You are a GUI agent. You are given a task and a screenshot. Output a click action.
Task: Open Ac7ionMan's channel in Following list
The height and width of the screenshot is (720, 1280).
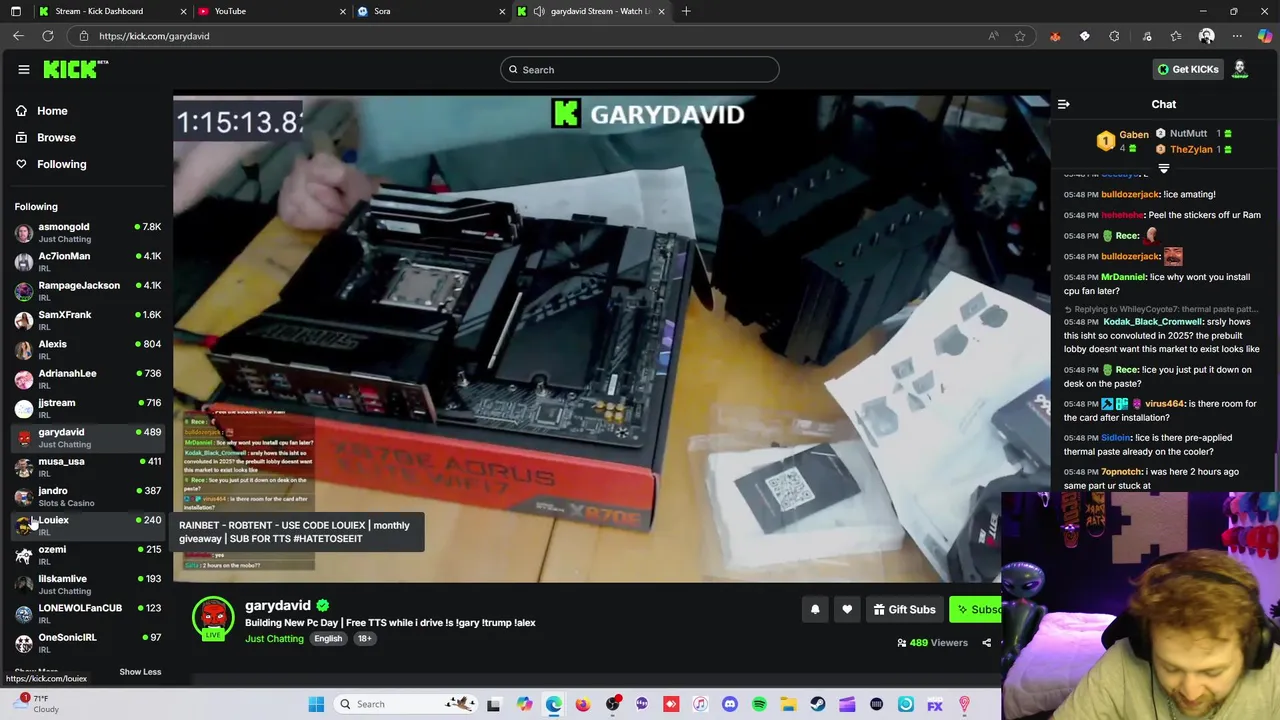click(x=88, y=261)
